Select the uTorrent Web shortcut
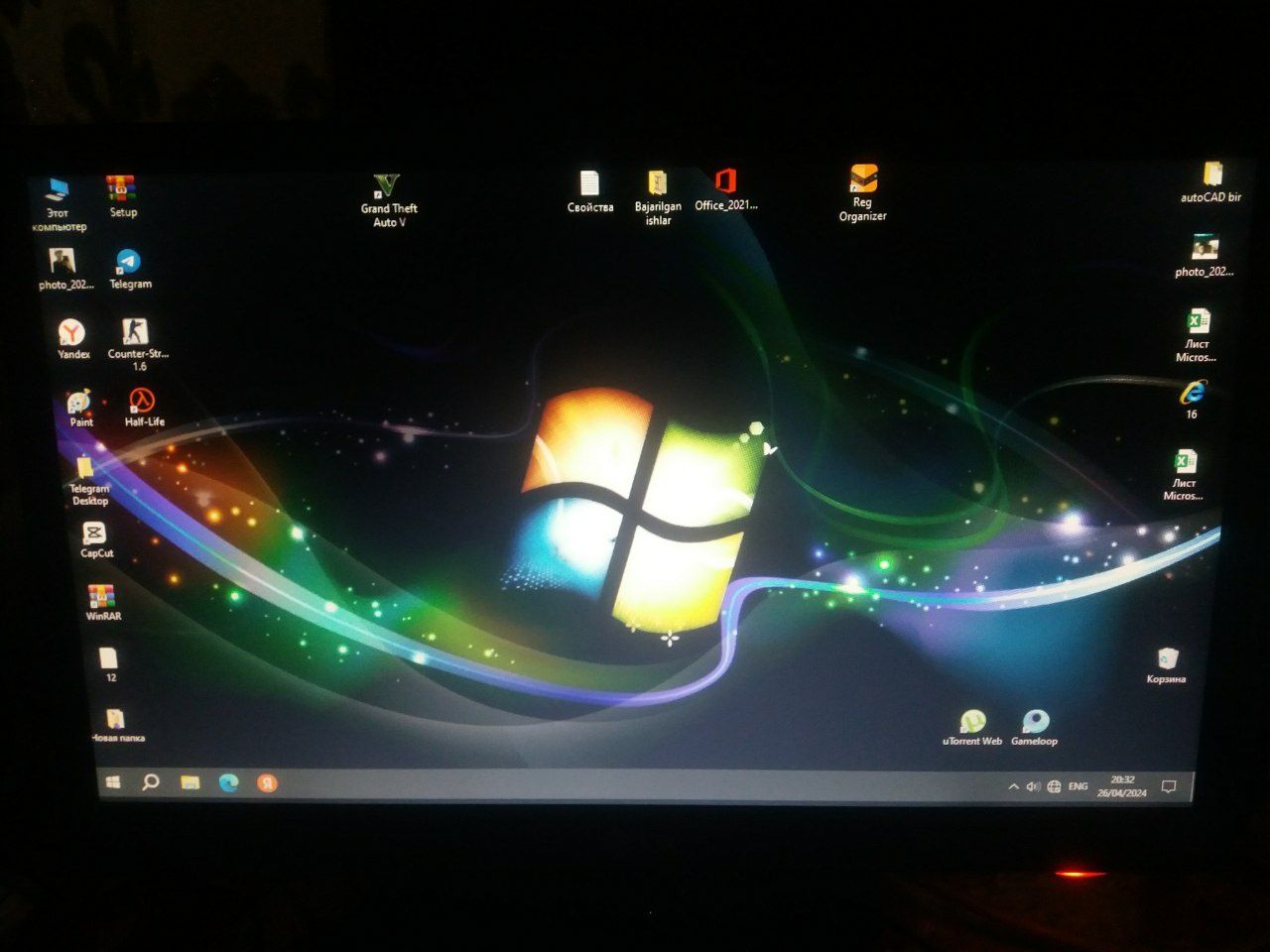 972,728
